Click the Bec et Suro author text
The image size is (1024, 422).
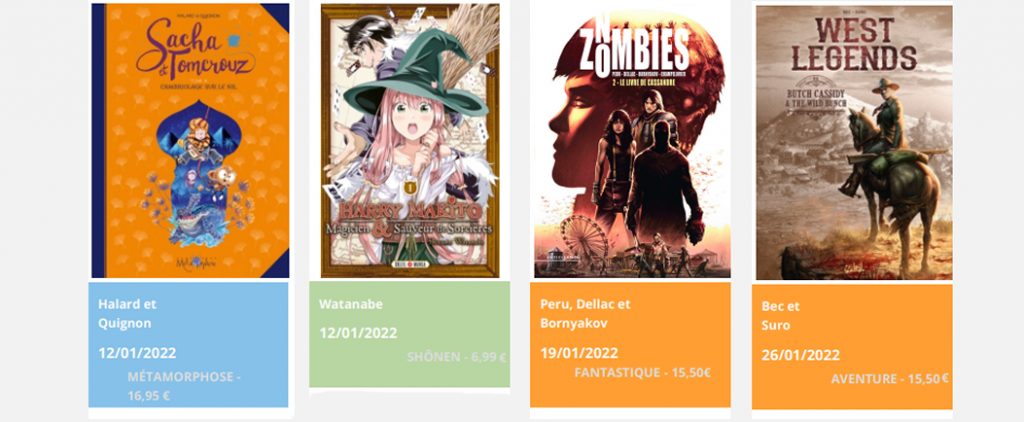(x=780, y=316)
